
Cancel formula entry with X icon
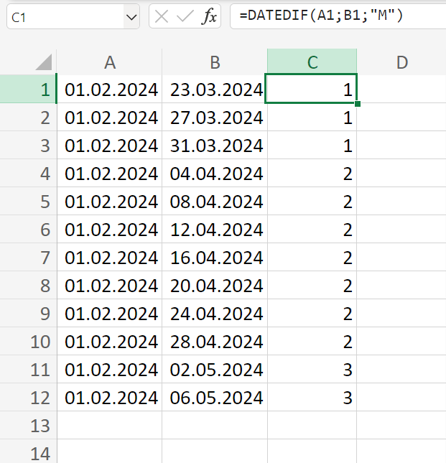tap(162, 16)
